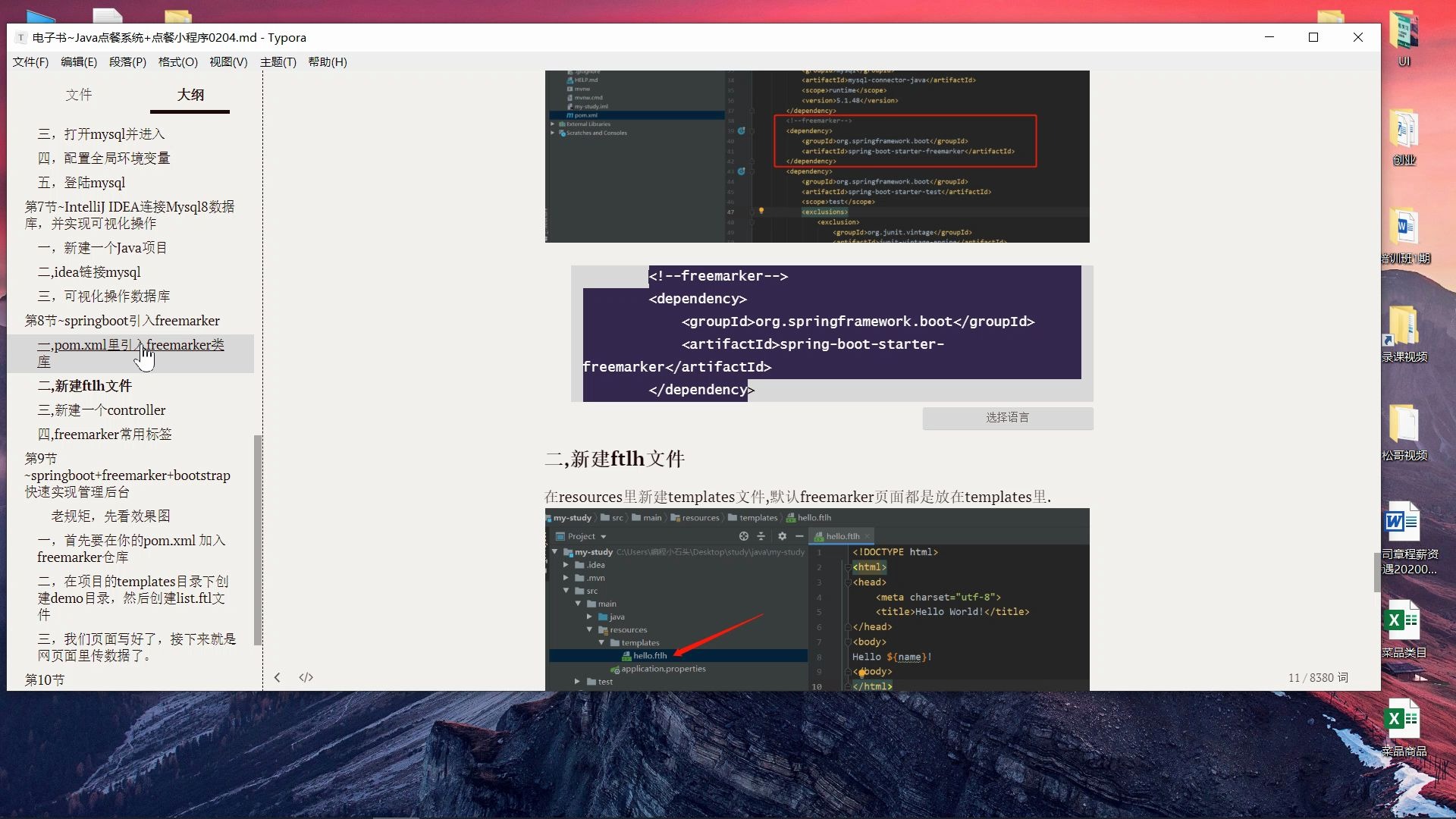Open the 主题(T) menu
Screen dimensions: 1456x819
278,62
